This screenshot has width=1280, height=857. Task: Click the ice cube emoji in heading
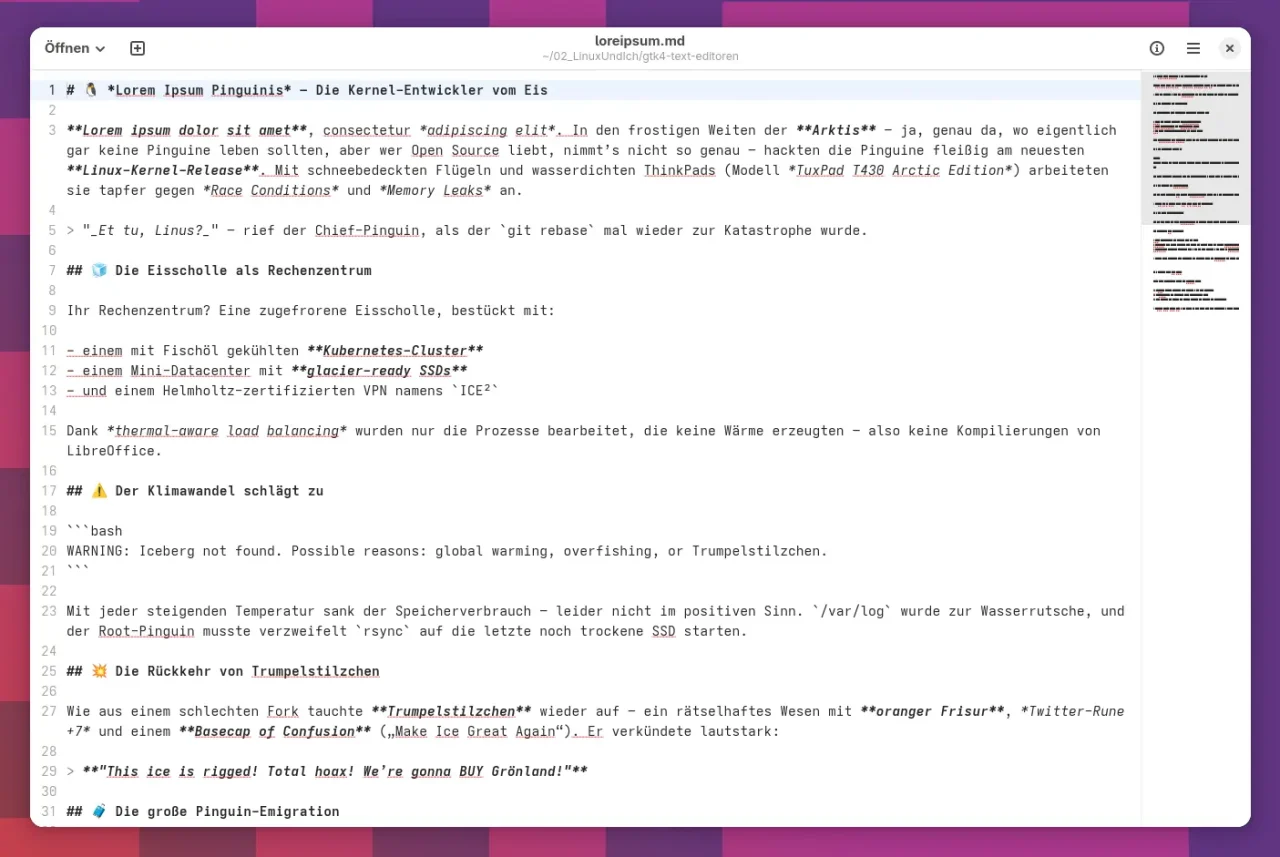[99, 271]
